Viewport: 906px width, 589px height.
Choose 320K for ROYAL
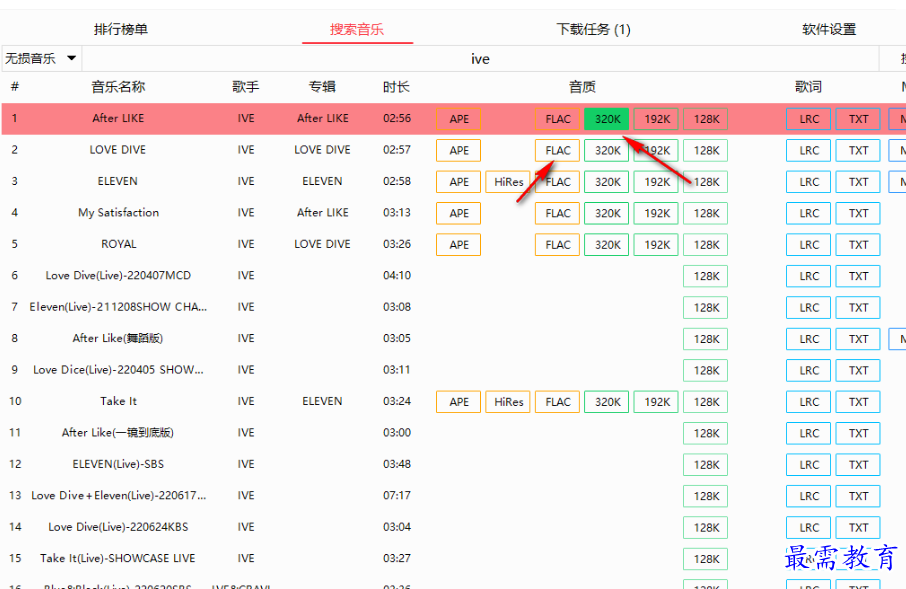click(x=607, y=245)
